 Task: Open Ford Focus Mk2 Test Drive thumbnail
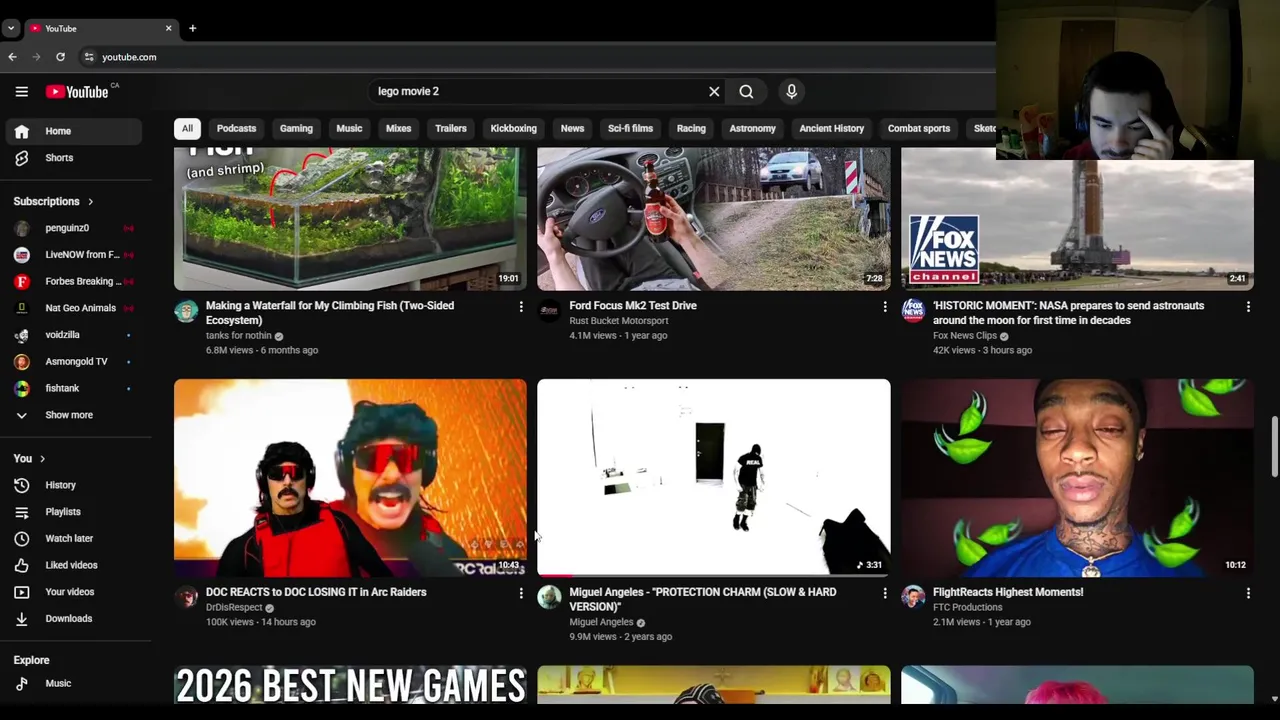coord(713,219)
